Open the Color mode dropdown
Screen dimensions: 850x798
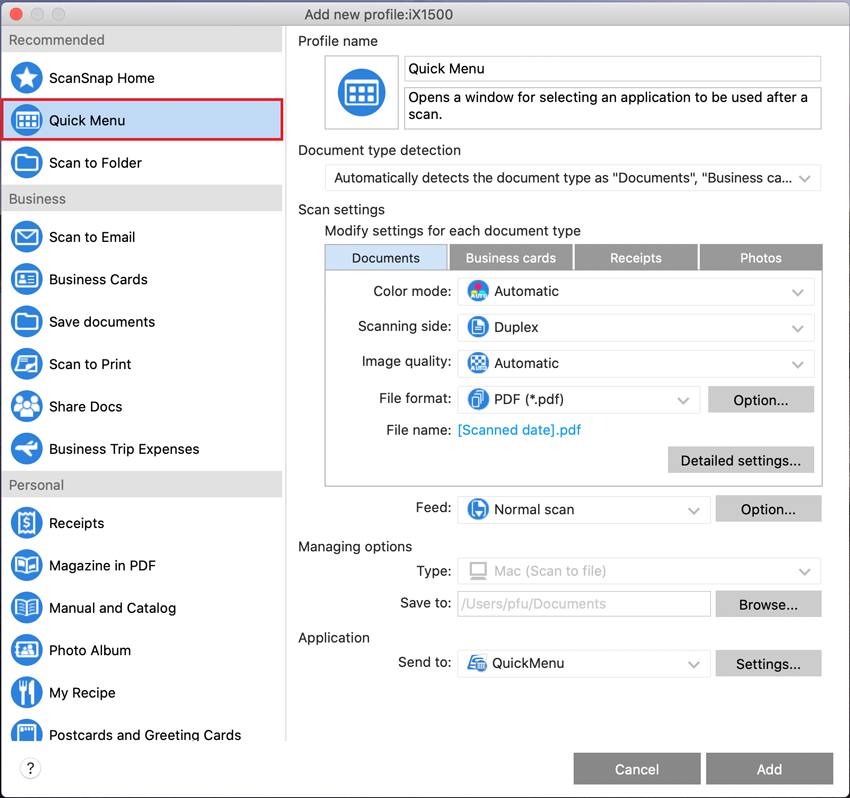(636, 292)
